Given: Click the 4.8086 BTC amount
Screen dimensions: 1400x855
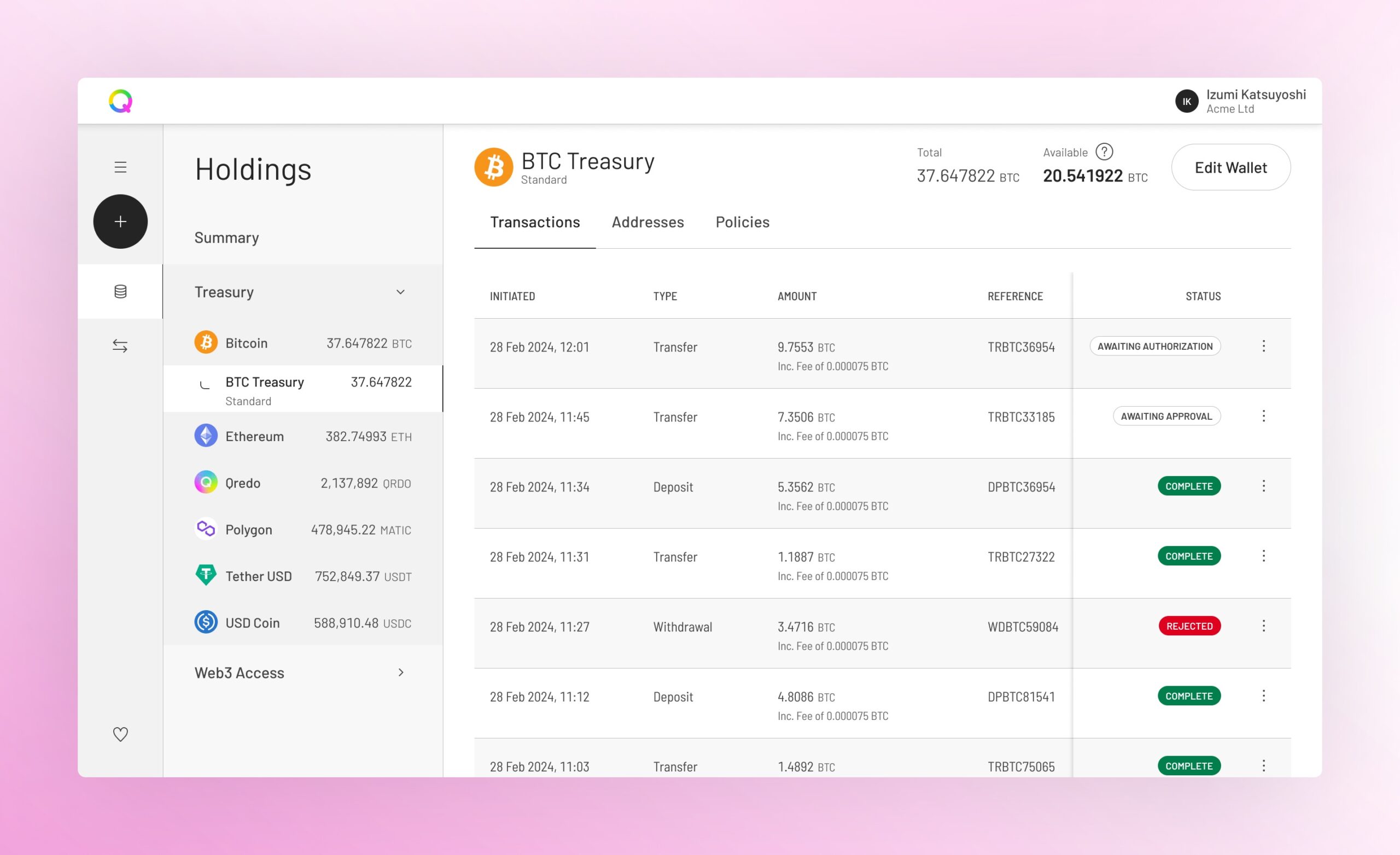Looking at the screenshot, I should click(806, 696).
